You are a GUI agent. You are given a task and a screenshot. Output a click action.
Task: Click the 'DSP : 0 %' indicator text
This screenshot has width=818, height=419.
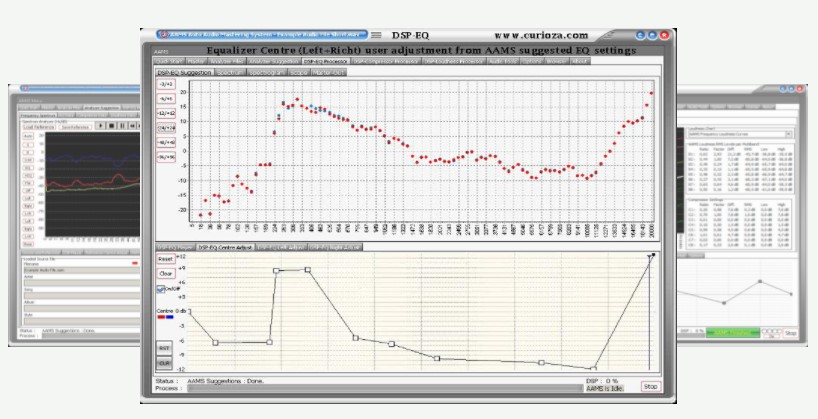point(602,381)
